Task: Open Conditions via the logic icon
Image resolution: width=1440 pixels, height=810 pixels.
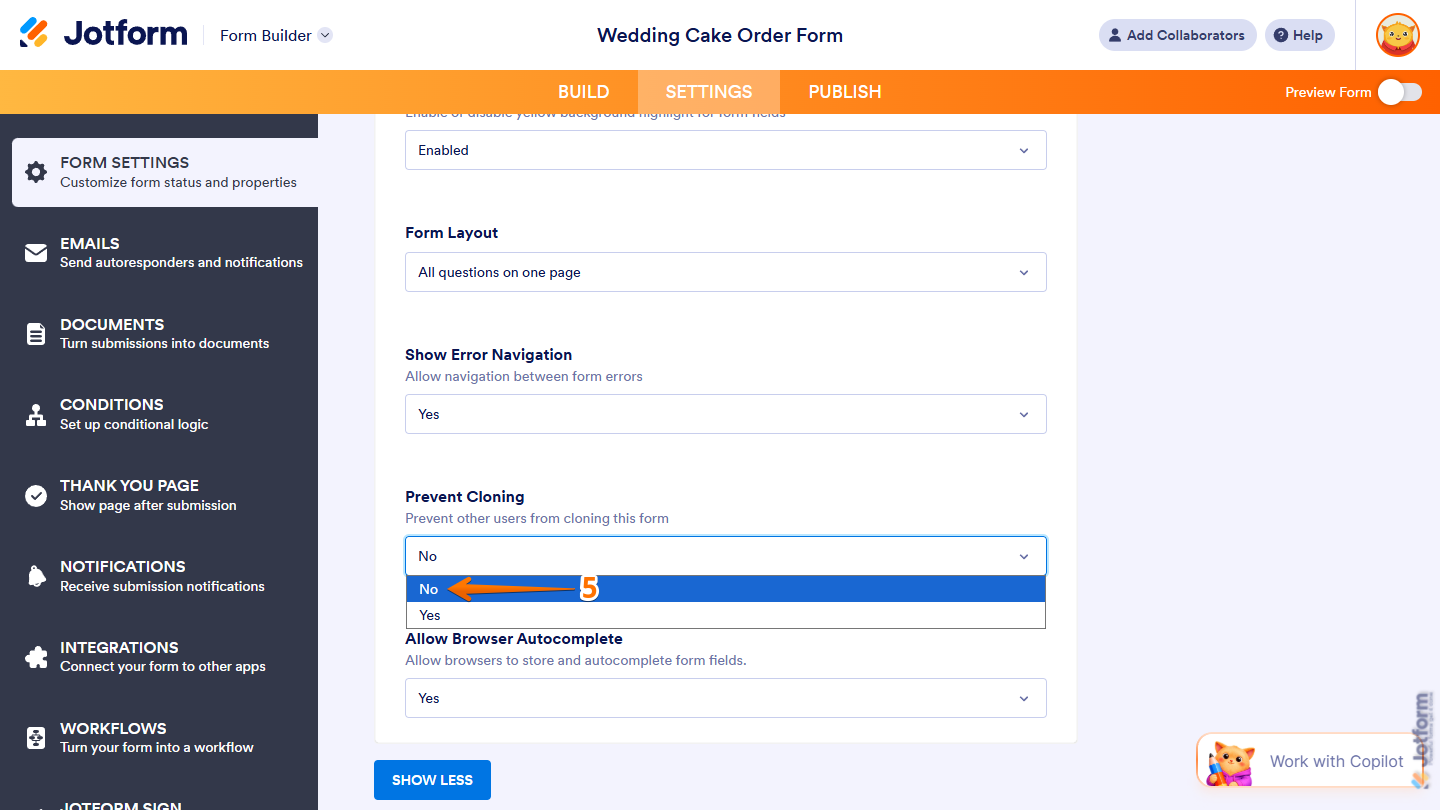Action: (36, 413)
